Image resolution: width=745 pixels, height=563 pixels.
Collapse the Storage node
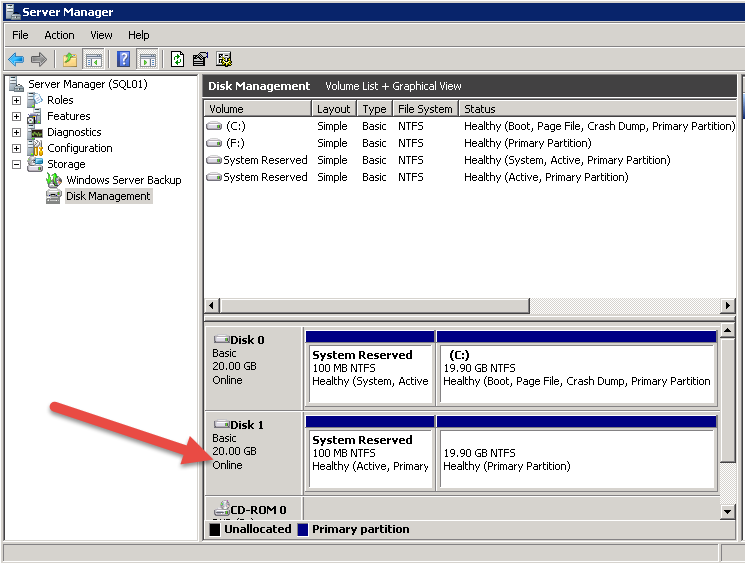click(x=17, y=164)
